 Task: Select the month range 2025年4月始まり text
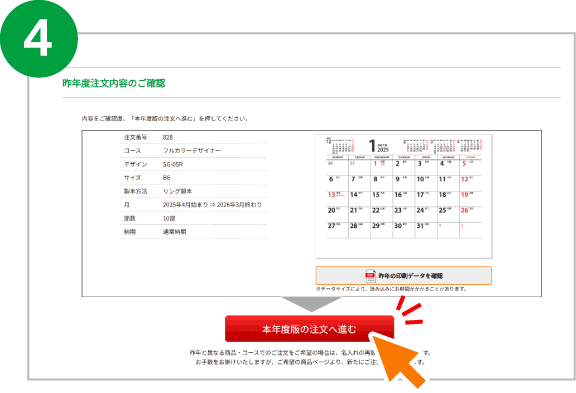click(x=185, y=205)
